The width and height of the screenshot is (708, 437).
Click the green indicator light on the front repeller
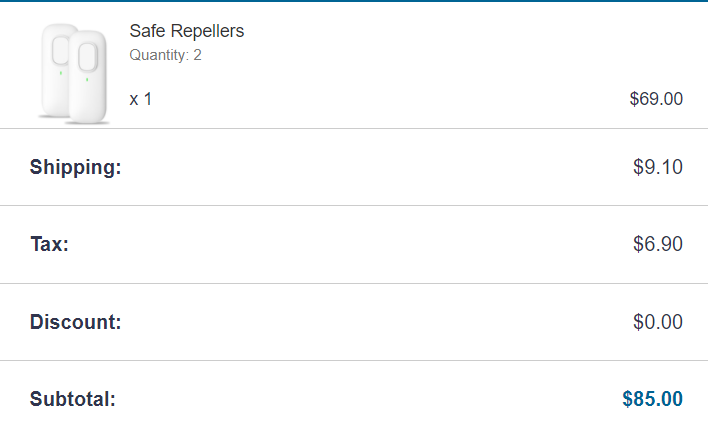[x=86, y=80]
